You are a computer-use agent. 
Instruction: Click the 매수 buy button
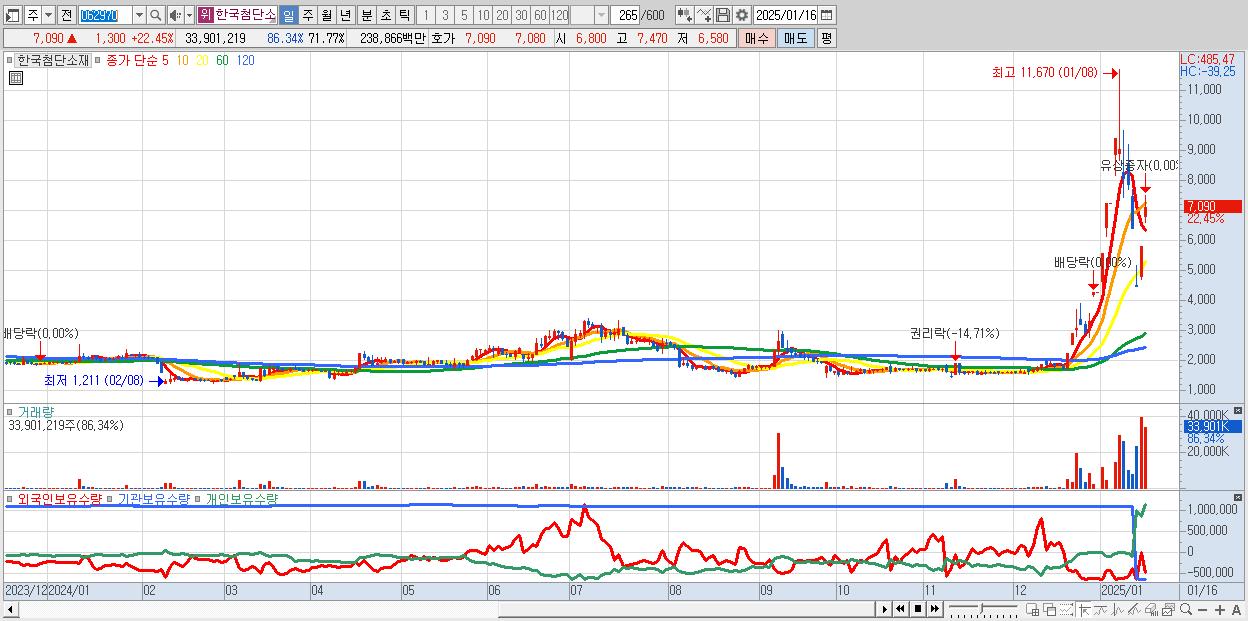pyautogui.click(x=755, y=38)
